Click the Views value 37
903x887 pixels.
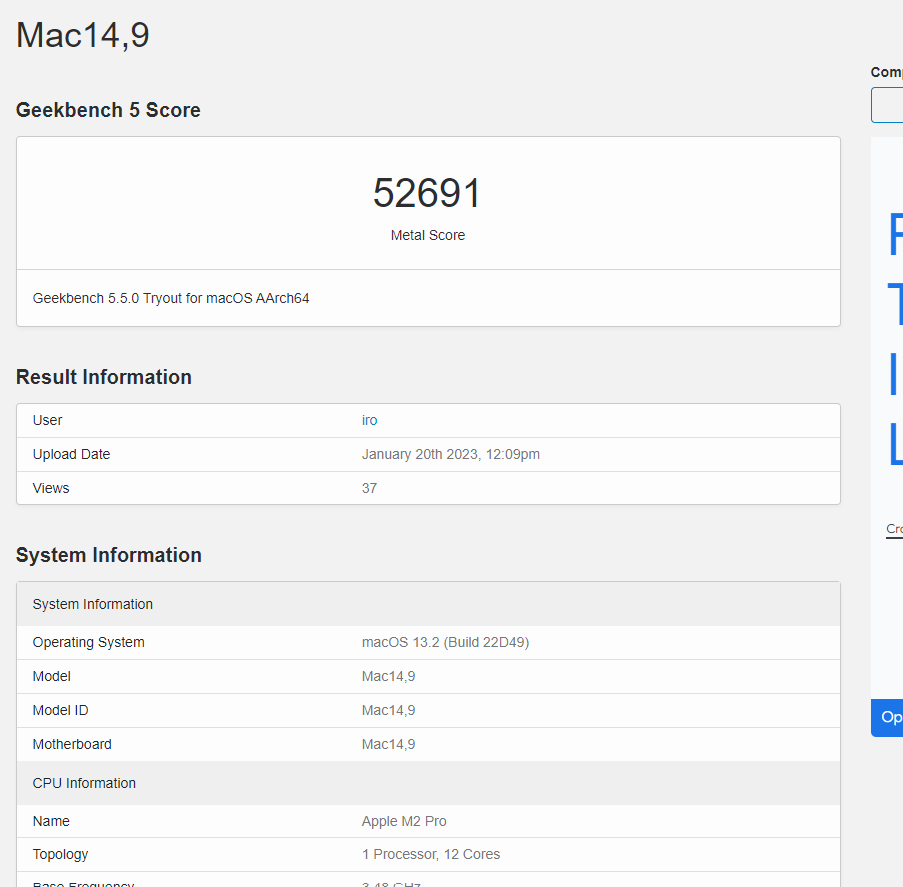click(369, 488)
